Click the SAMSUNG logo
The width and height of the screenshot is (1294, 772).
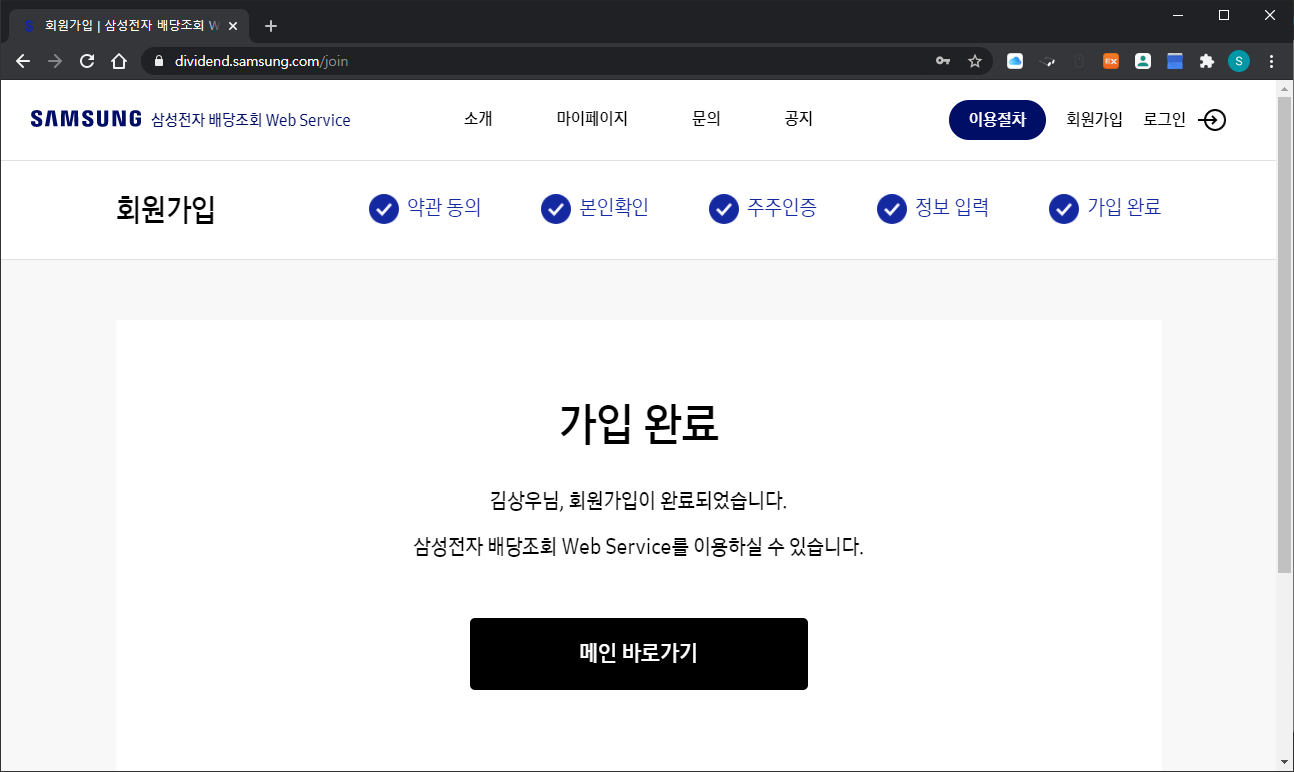click(x=86, y=119)
